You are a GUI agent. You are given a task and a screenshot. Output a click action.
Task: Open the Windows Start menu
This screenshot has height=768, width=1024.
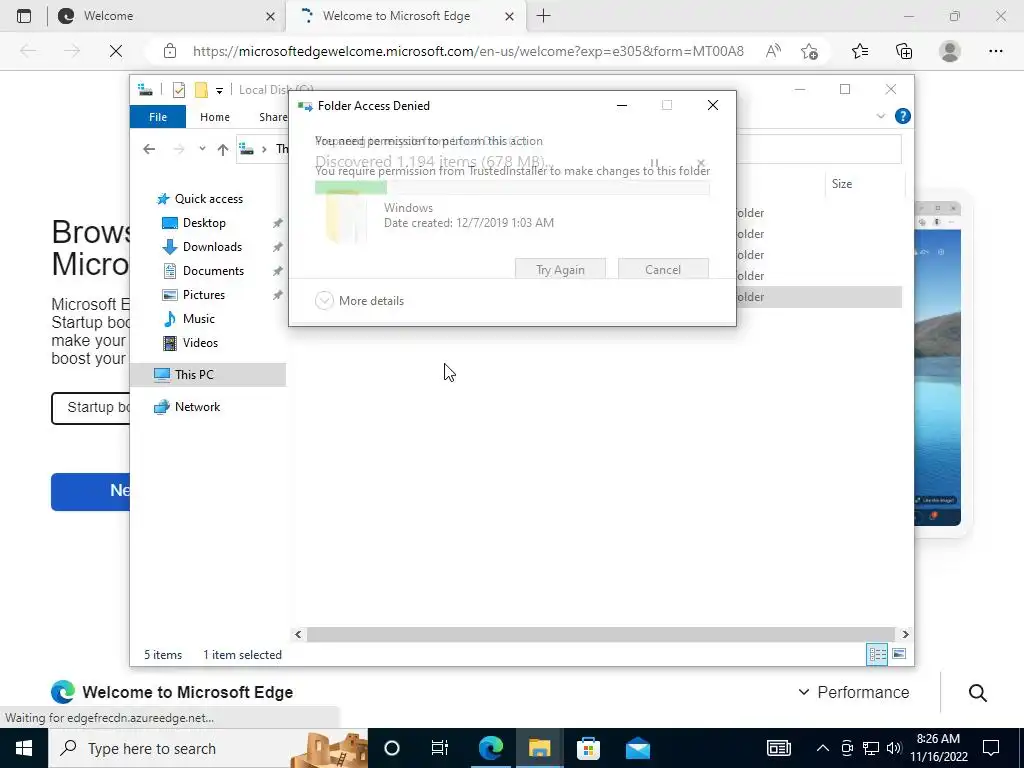click(24, 748)
